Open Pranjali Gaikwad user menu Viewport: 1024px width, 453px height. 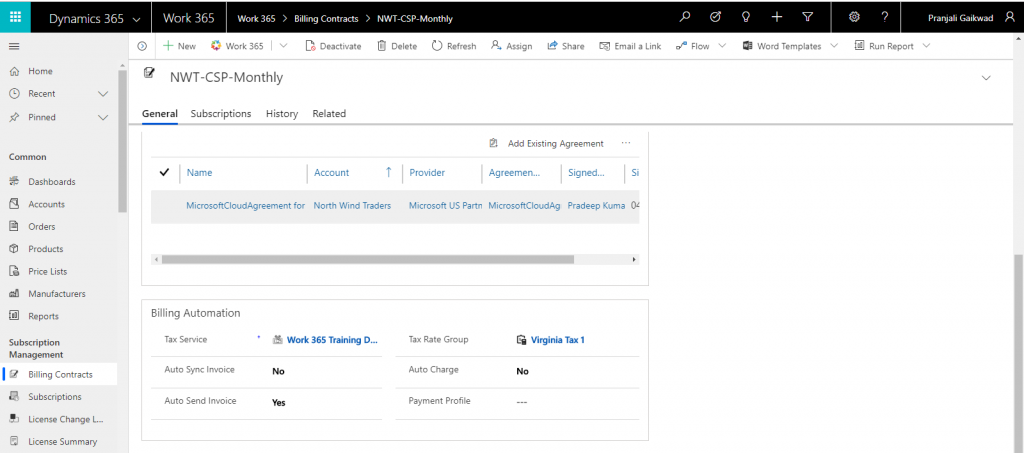970,18
